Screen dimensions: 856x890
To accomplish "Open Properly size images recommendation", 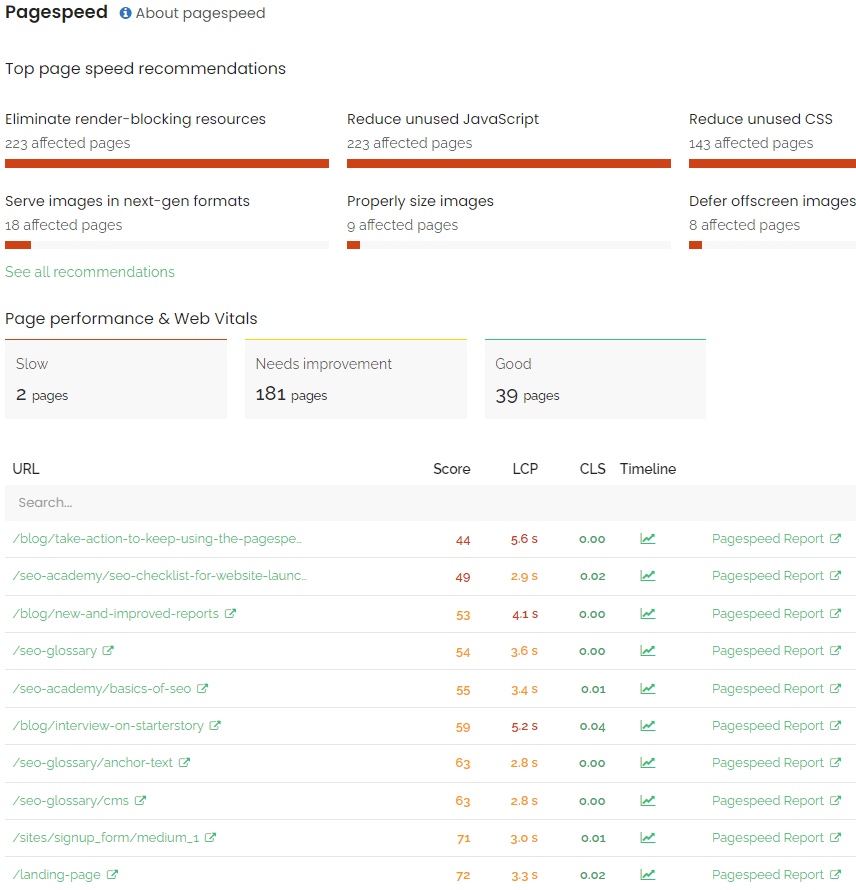I will tap(420, 201).
